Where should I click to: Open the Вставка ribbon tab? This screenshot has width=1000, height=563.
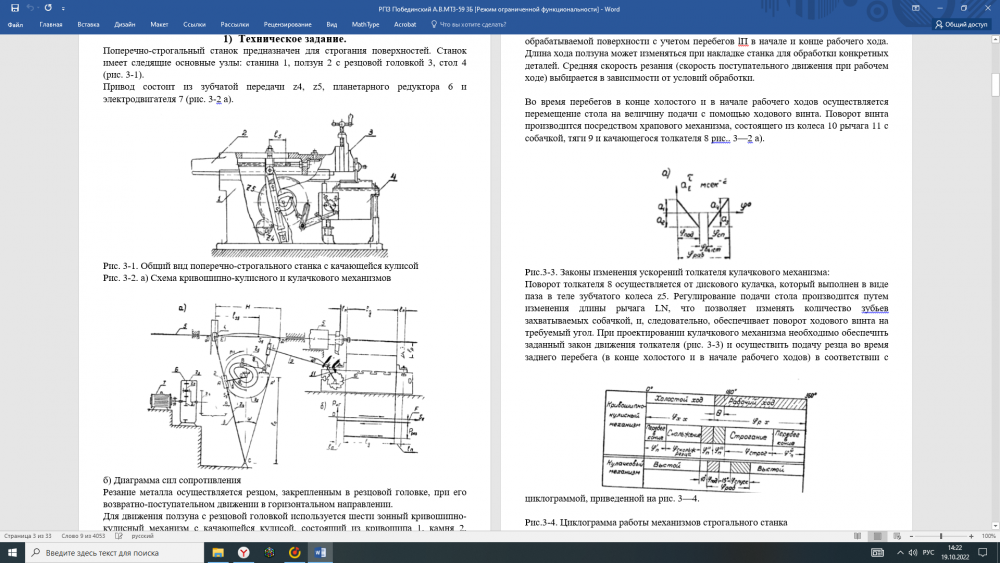pos(88,23)
